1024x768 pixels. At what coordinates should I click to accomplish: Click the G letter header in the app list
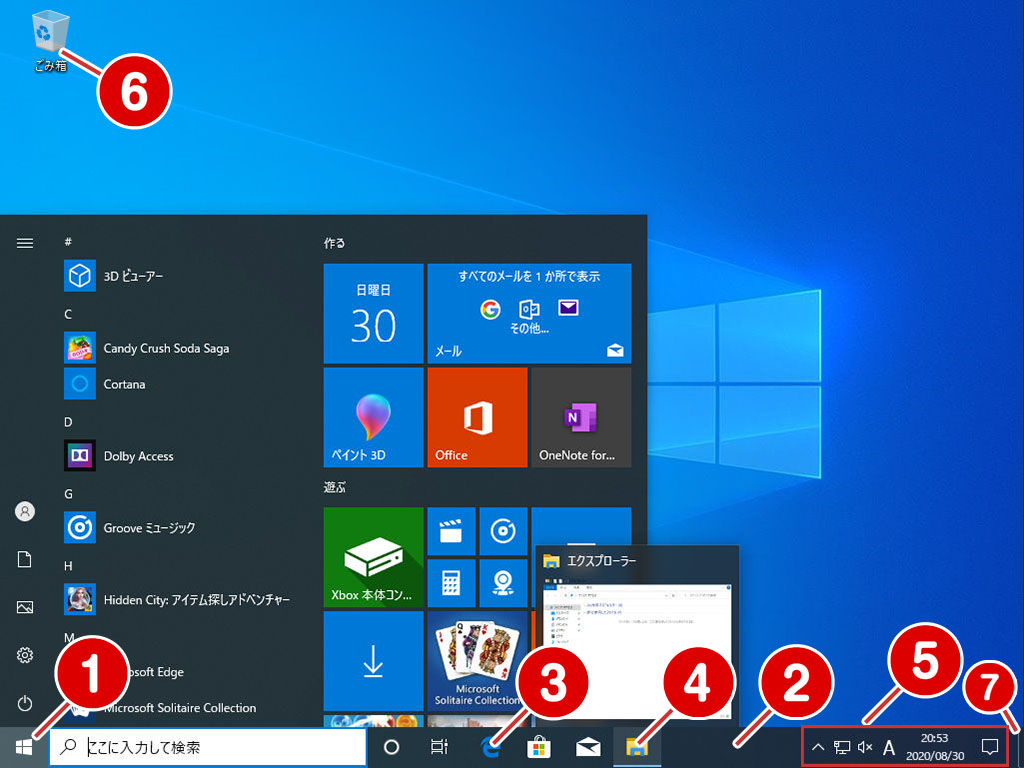68,494
